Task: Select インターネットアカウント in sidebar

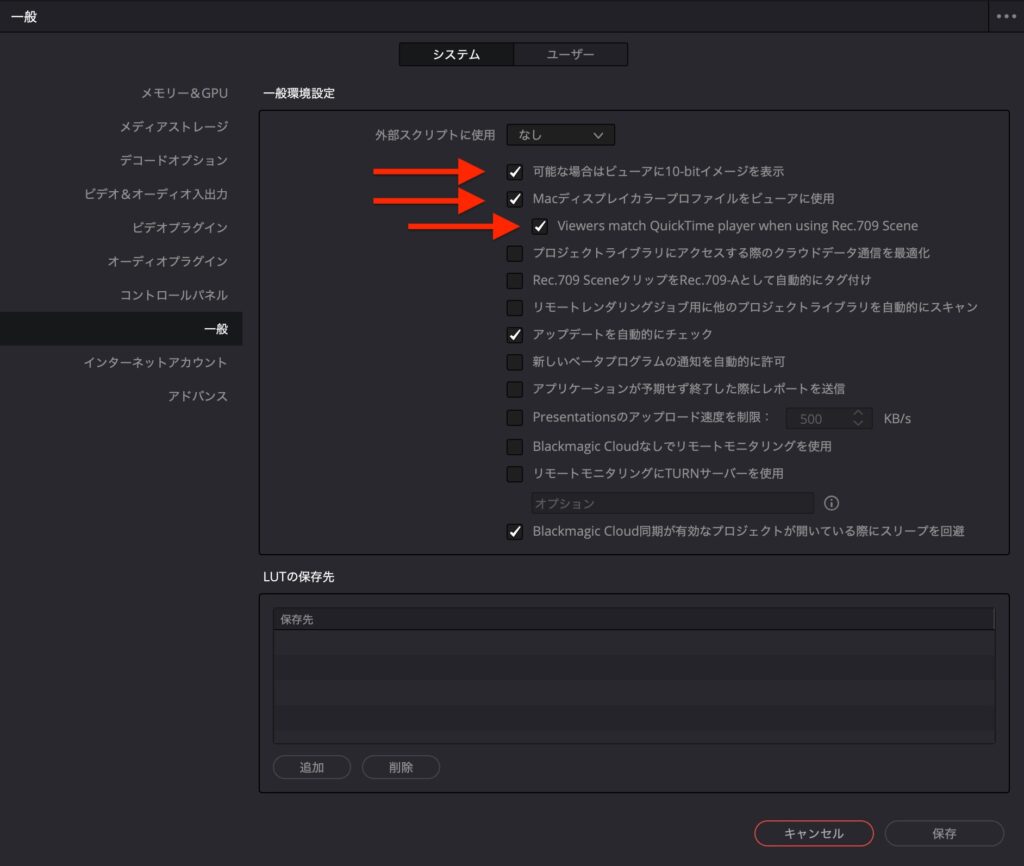Action: [155, 362]
